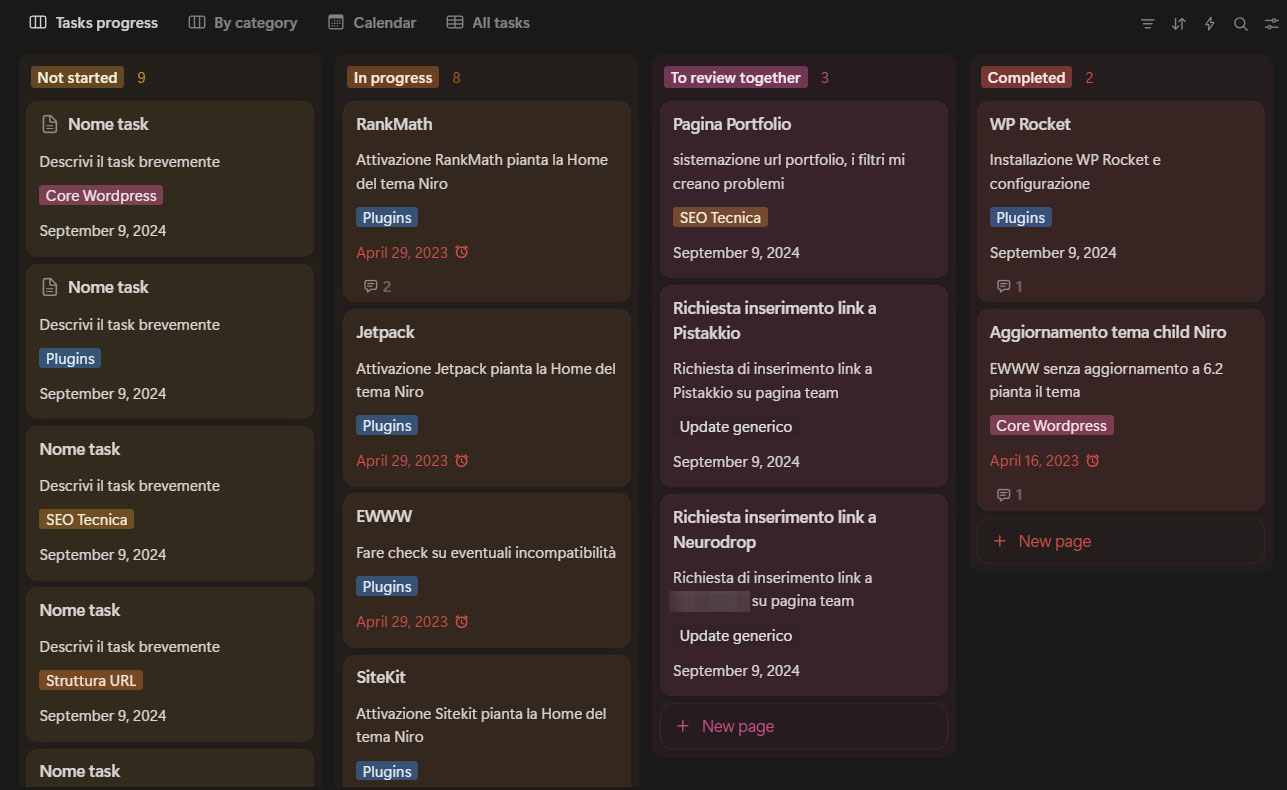Open view settings sliders icon
This screenshot has width=1287, height=790.
tap(1271, 24)
